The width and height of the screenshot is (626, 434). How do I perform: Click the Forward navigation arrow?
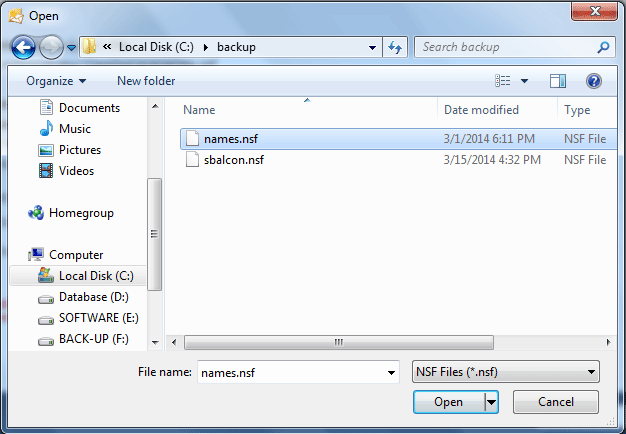tap(51, 48)
